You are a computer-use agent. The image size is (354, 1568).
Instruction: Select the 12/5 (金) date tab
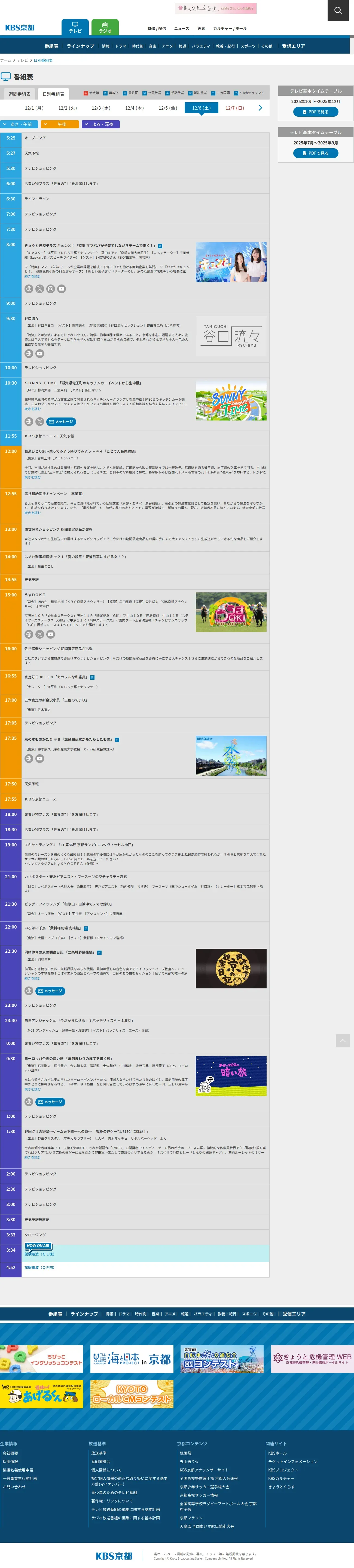168,108
